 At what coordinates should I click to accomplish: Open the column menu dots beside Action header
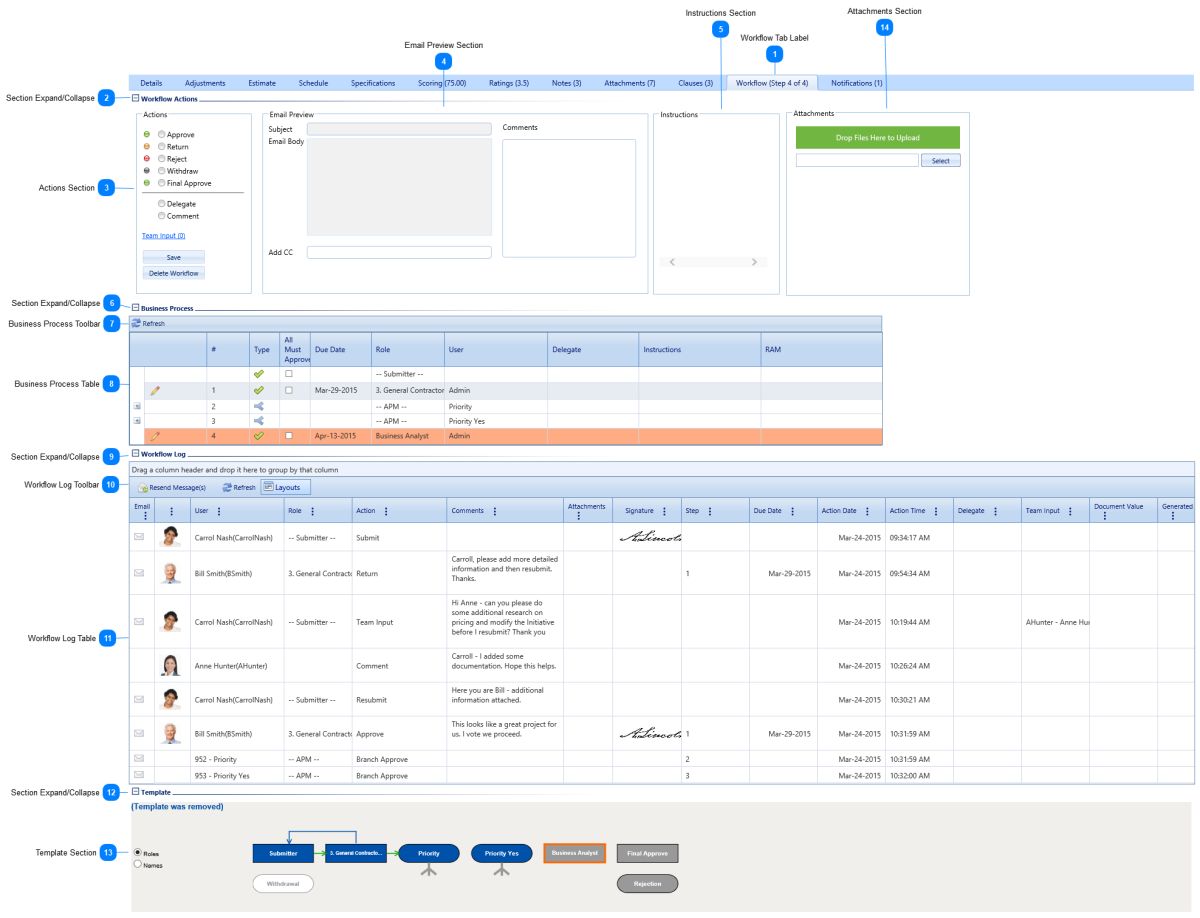tap(387, 511)
